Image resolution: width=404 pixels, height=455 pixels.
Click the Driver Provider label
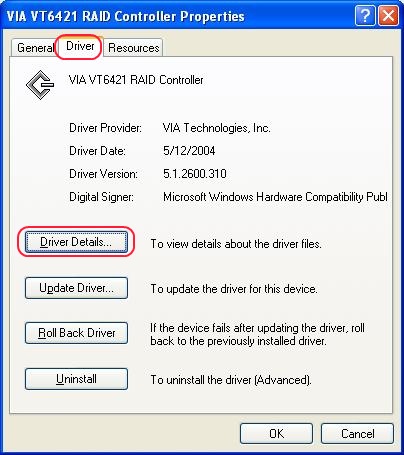105,128
